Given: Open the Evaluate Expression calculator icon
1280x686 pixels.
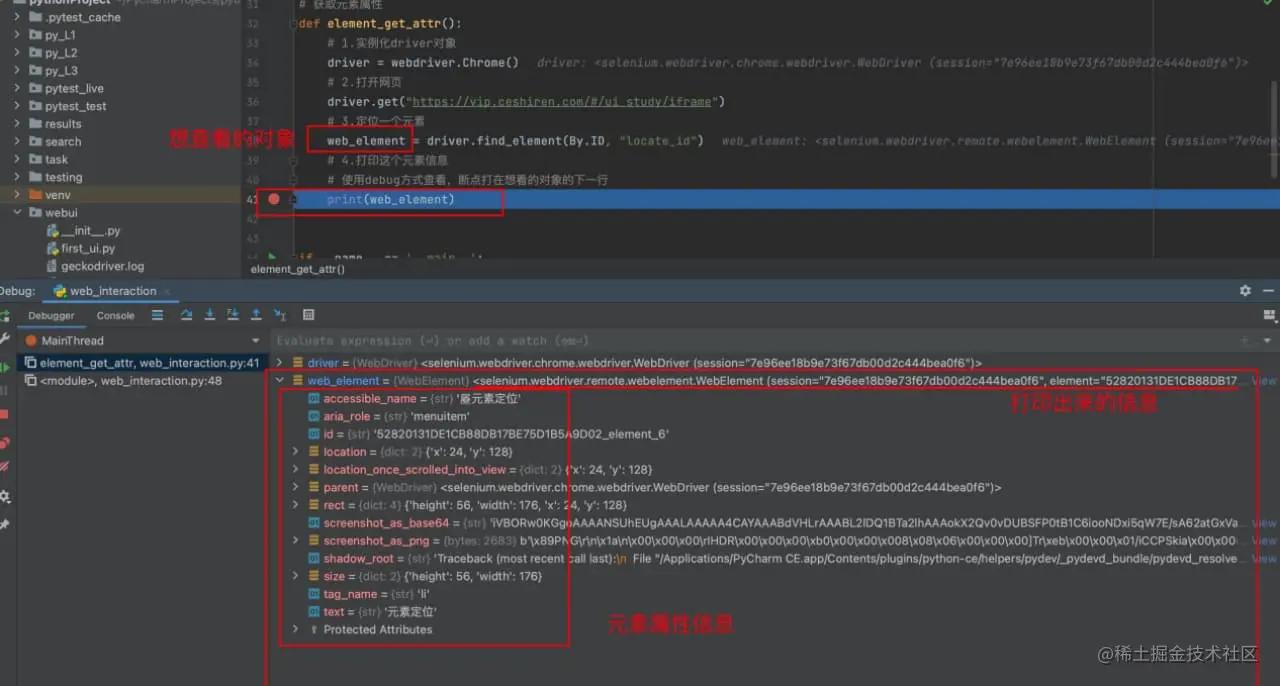Looking at the screenshot, I should tap(308, 315).
